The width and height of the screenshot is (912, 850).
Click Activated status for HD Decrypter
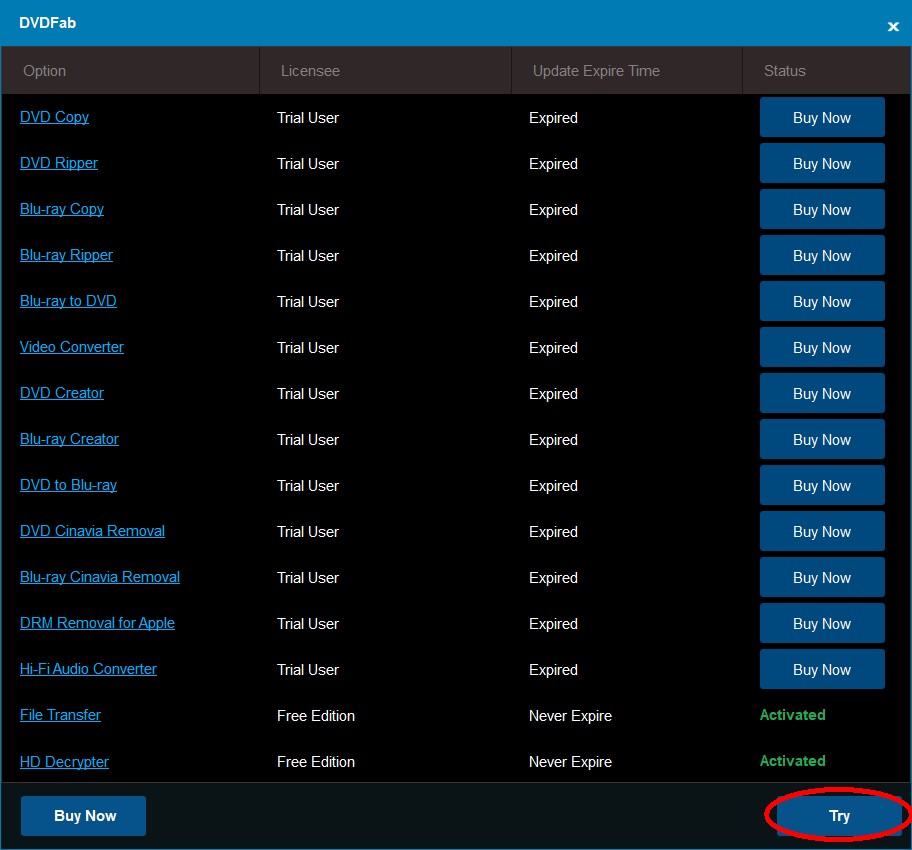(x=792, y=760)
